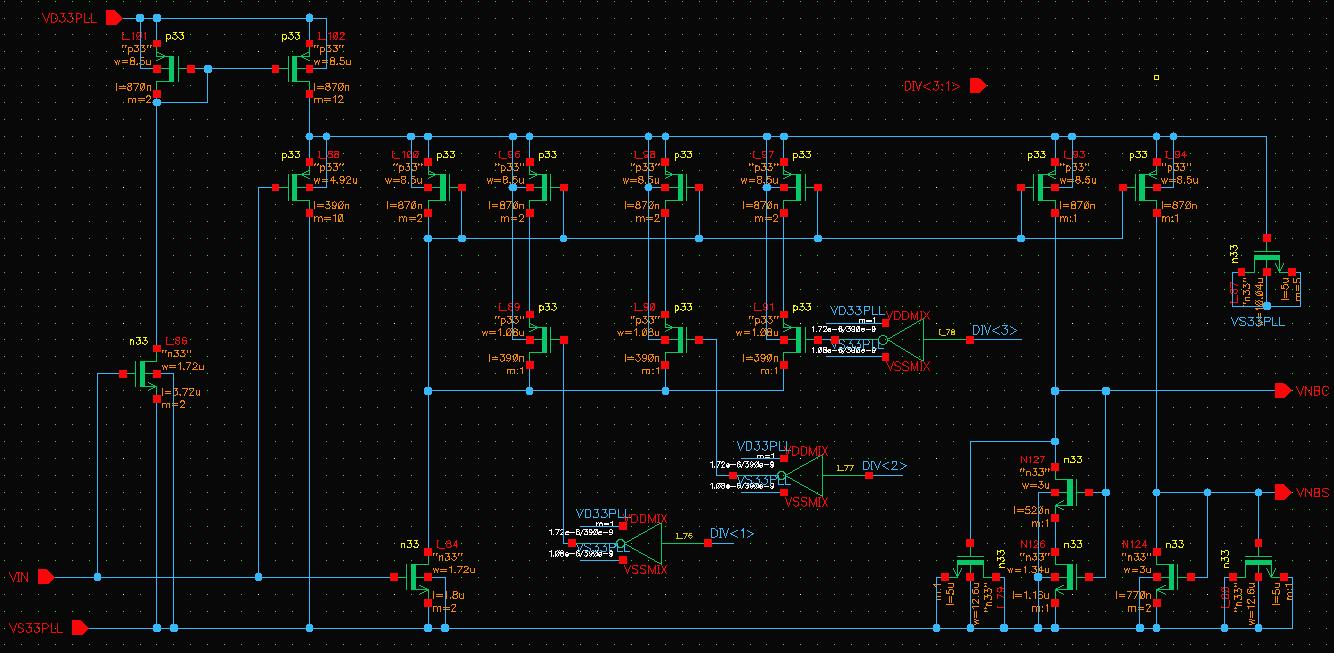
Task: Click the DIV<3> wire label
Action: click(x=995, y=331)
